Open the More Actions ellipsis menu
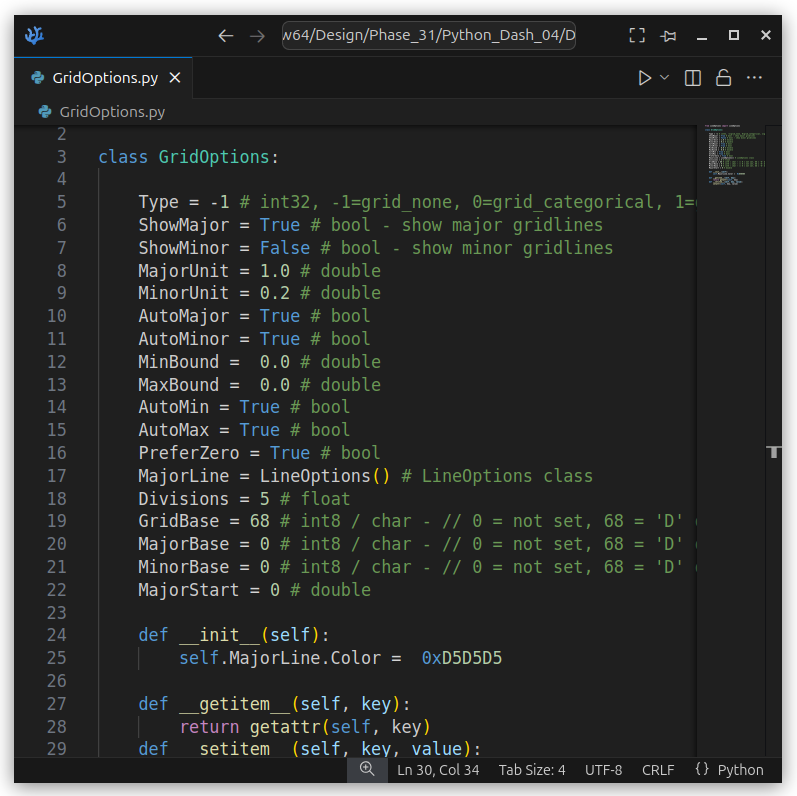 click(754, 78)
